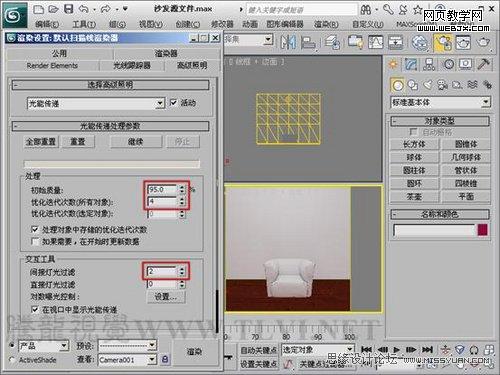The image size is (500, 375).
Task: Click the 渲染 render button
Action: [x=194, y=351]
